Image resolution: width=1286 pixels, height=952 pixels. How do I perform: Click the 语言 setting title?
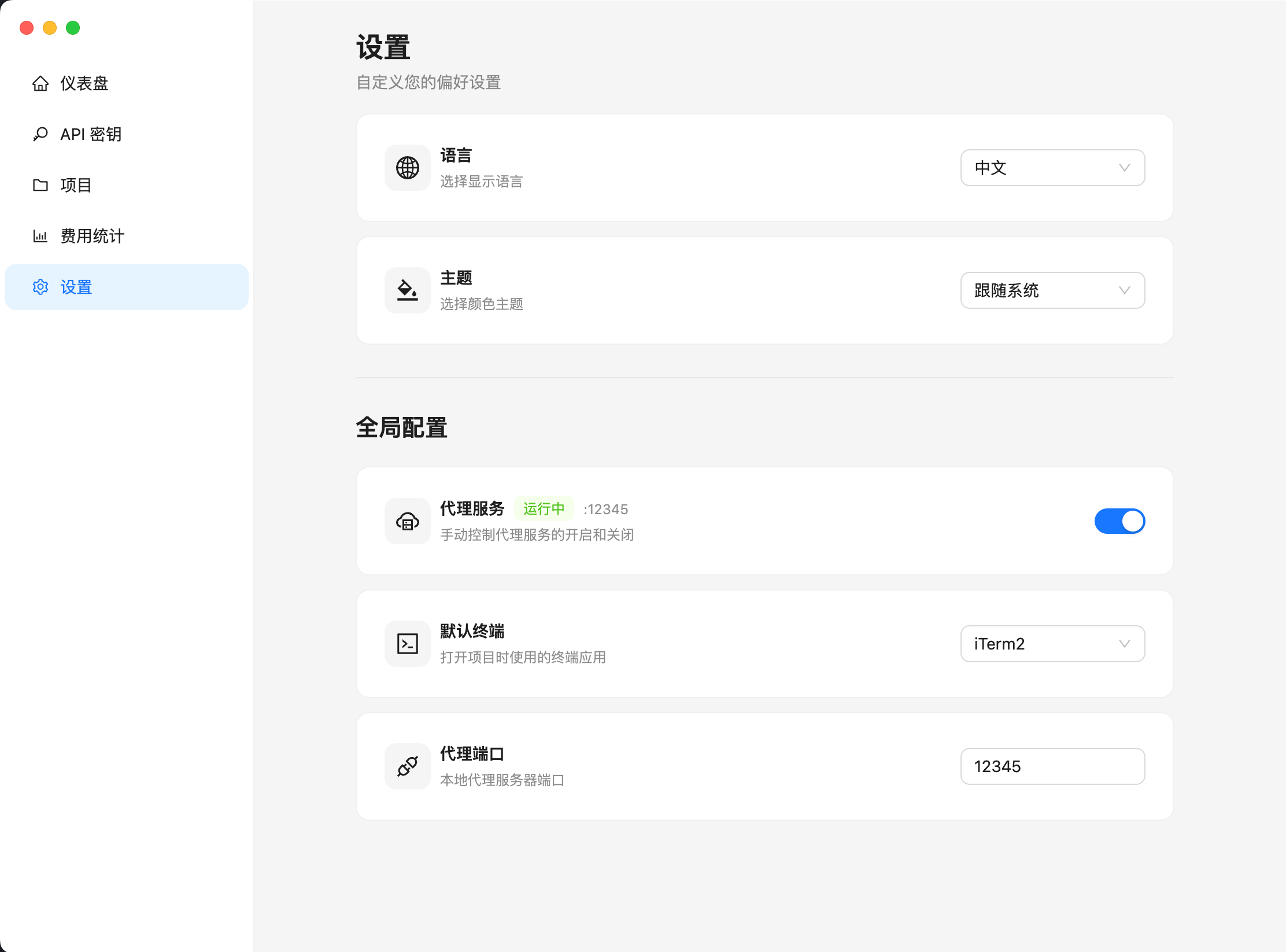click(x=456, y=156)
